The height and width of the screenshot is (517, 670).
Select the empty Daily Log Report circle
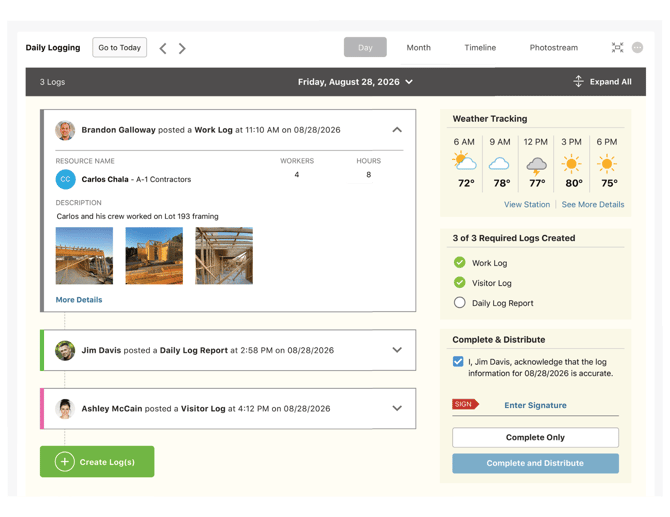(x=459, y=303)
